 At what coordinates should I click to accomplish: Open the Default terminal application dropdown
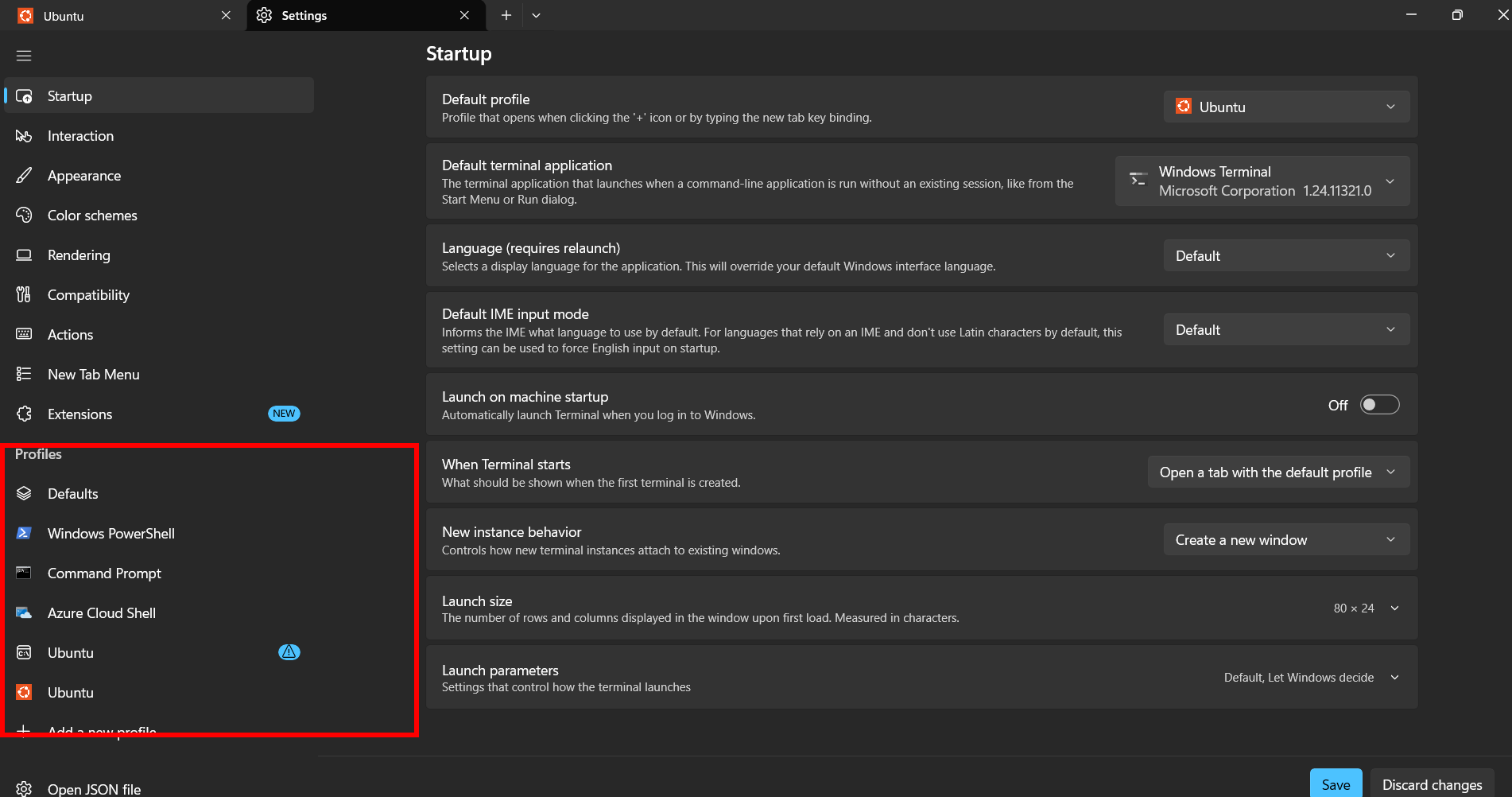point(1262,181)
